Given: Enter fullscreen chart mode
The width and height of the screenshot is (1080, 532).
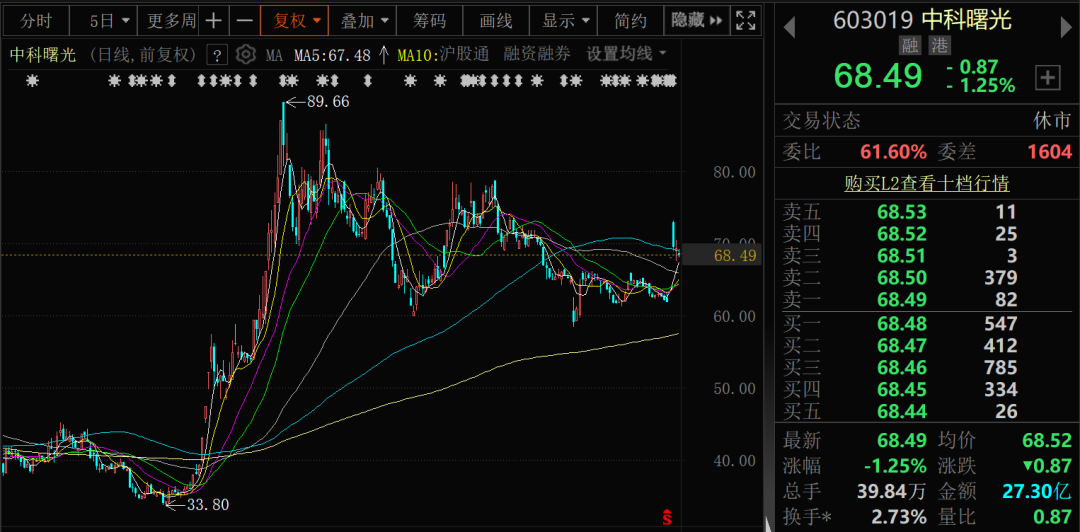Looking at the screenshot, I should click(x=745, y=20).
